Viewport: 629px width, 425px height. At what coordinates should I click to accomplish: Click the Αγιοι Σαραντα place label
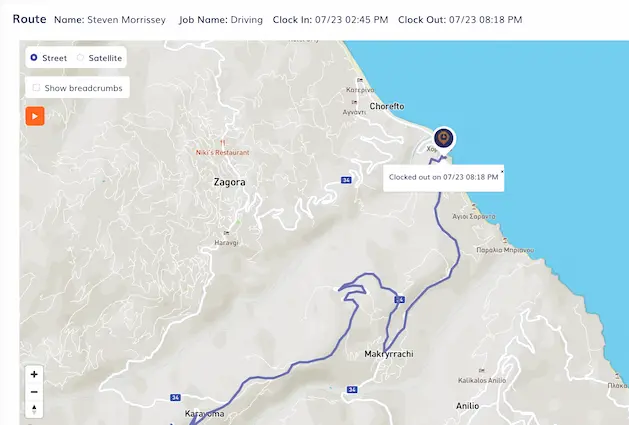[474, 216]
